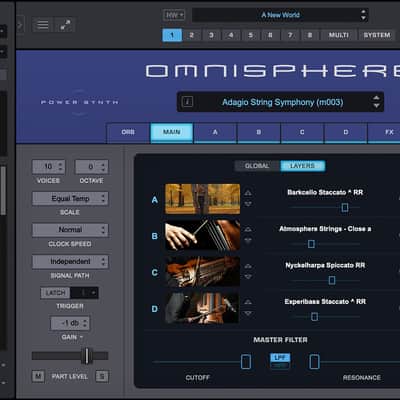Switch to LAYERS view
400x400 pixels.
[x=302, y=166]
